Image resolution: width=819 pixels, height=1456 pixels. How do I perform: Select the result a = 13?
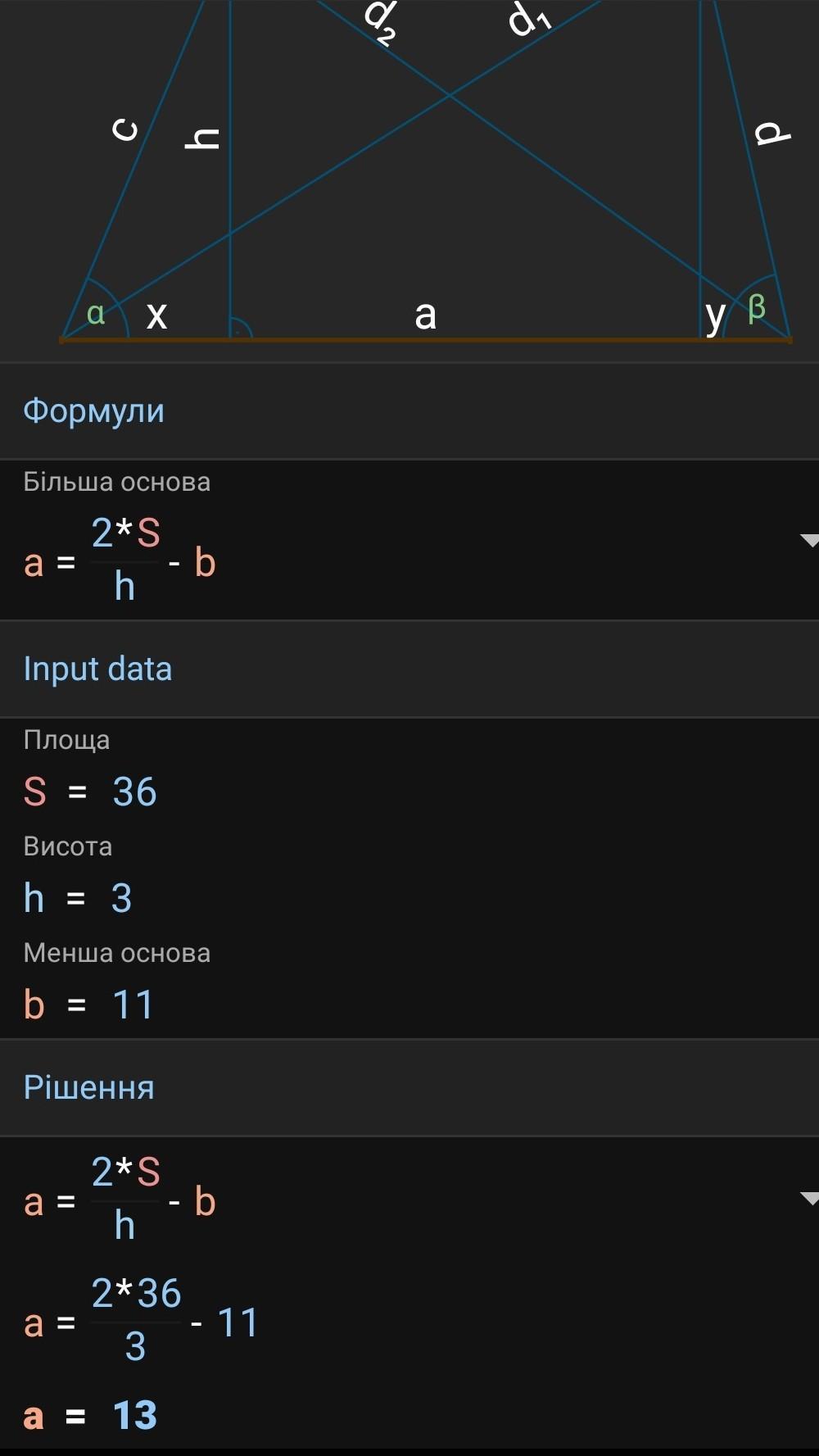click(90, 1416)
